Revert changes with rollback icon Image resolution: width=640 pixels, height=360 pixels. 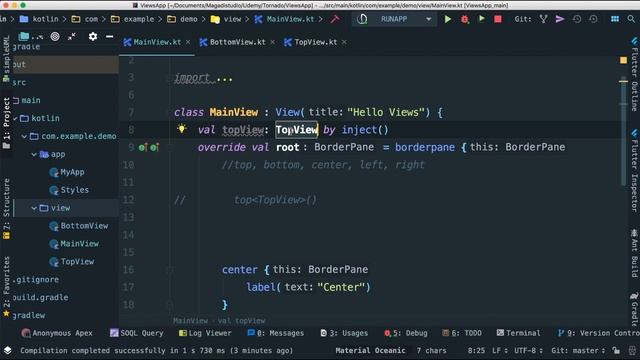point(593,19)
